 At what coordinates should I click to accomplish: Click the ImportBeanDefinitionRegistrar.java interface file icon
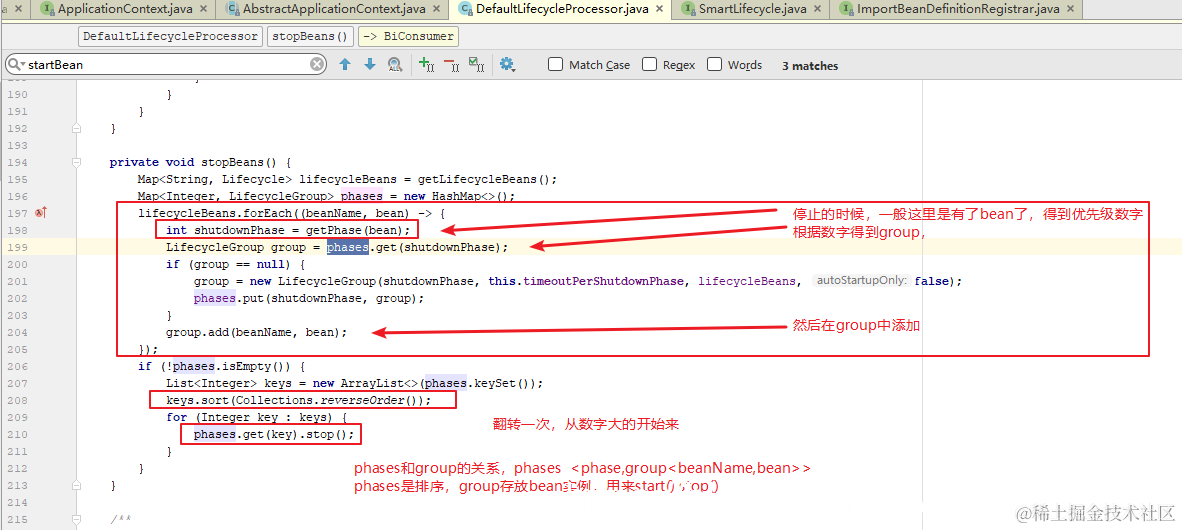coord(847,9)
